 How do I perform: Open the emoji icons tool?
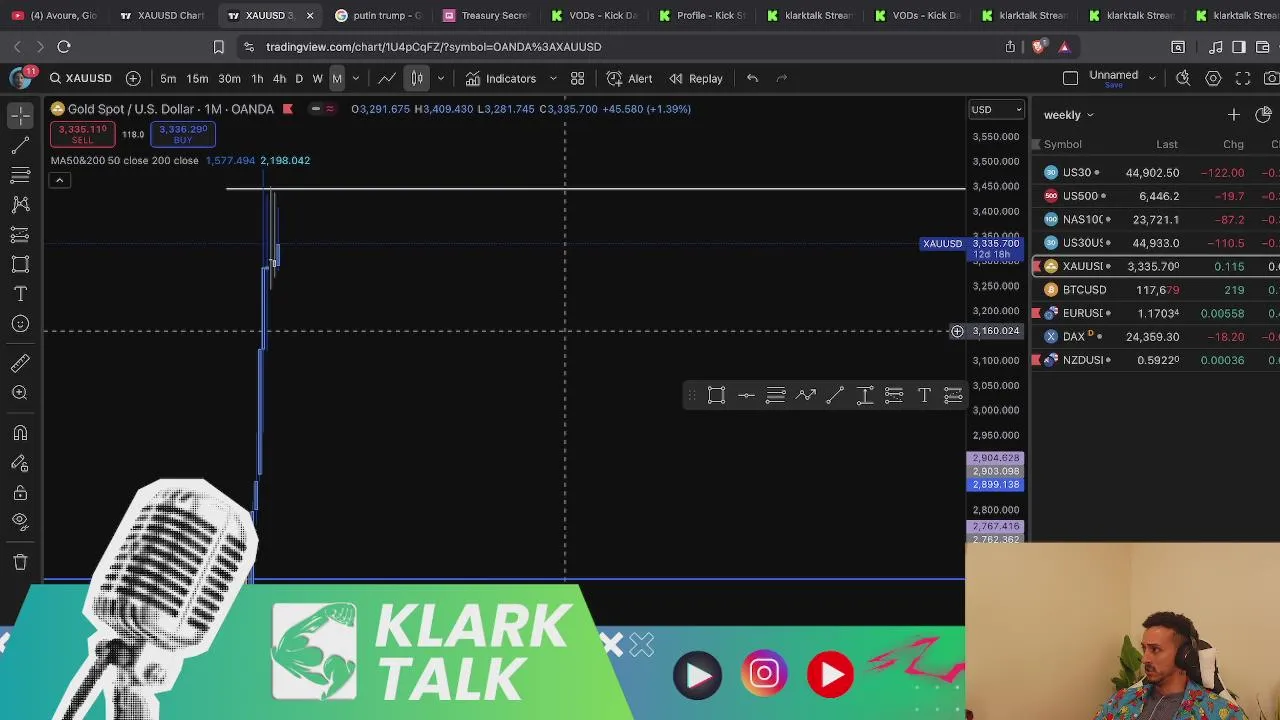tap(20, 324)
